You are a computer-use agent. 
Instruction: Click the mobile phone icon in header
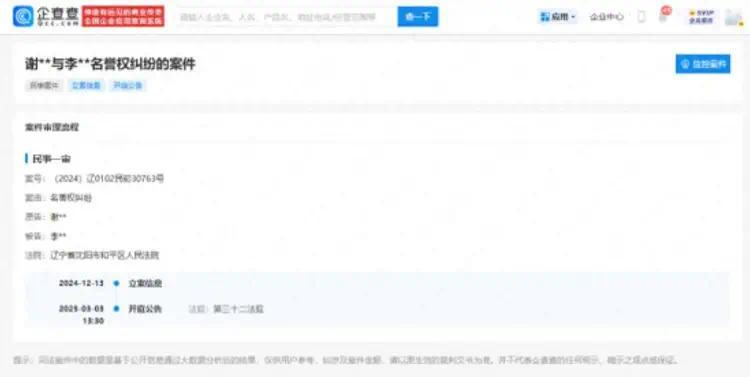pos(641,17)
